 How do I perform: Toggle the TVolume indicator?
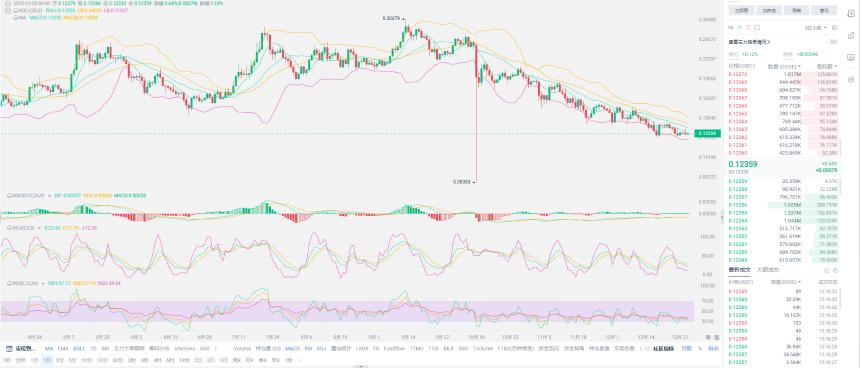(x=482, y=349)
